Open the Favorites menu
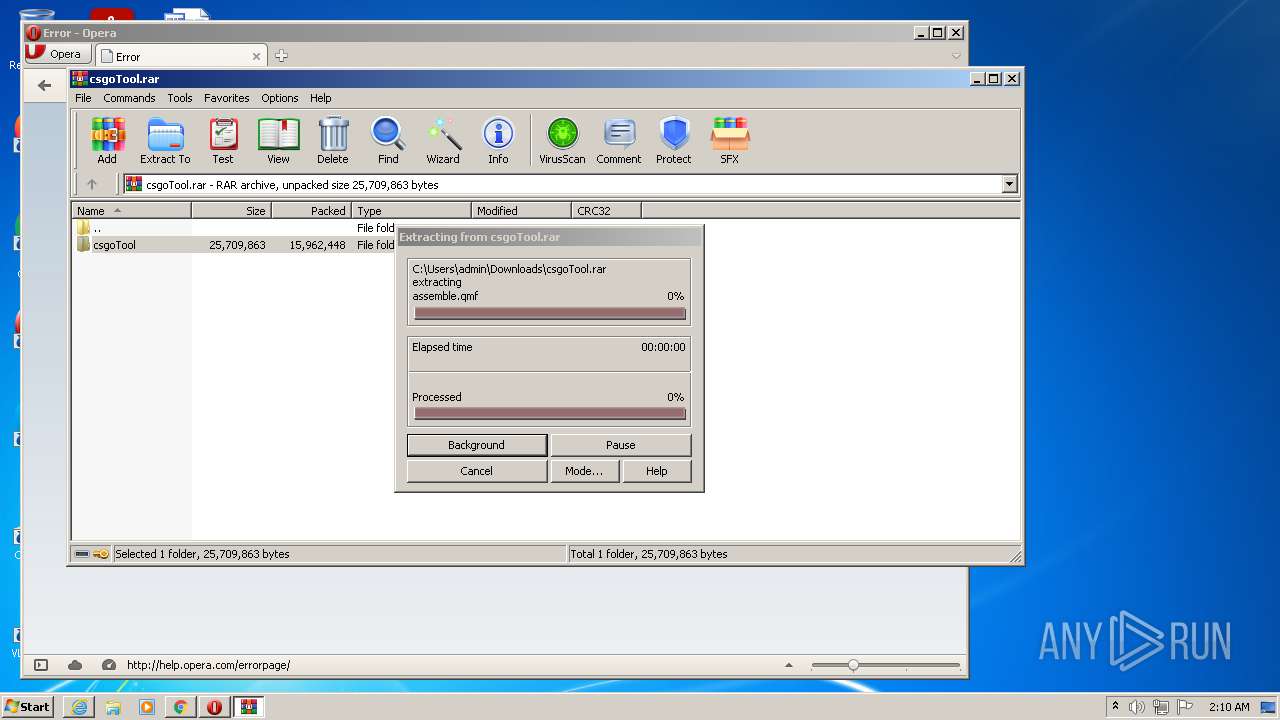This screenshot has width=1280, height=720. click(227, 98)
